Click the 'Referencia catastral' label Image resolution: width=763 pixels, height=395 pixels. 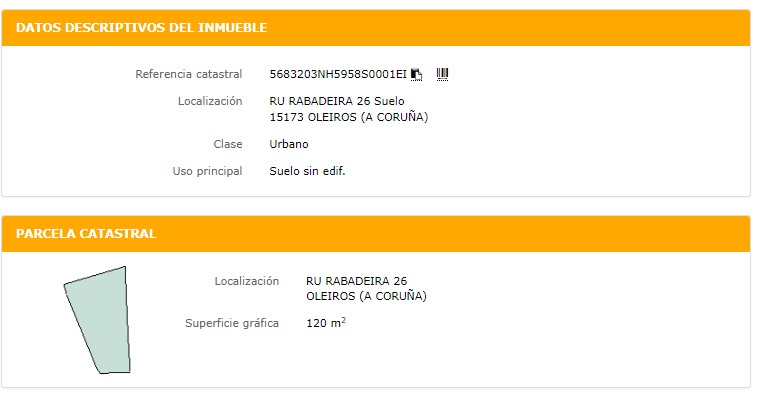[189, 74]
